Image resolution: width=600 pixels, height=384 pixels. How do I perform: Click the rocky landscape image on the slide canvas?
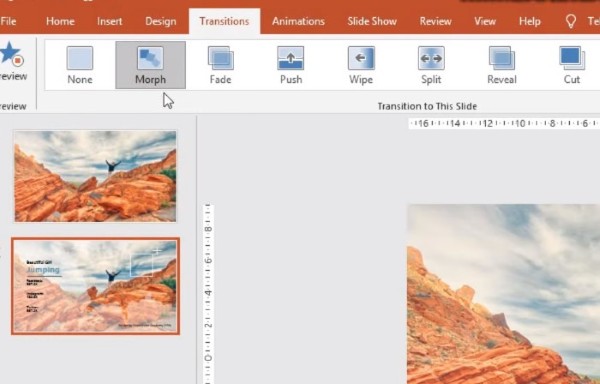503,294
